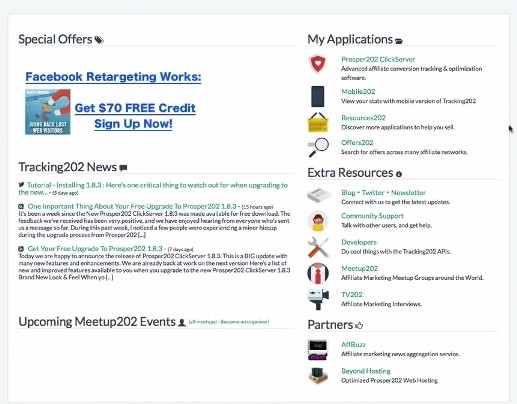Click the TV202 video camera icon
Viewport: 517px width, 404px height.
click(318, 299)
